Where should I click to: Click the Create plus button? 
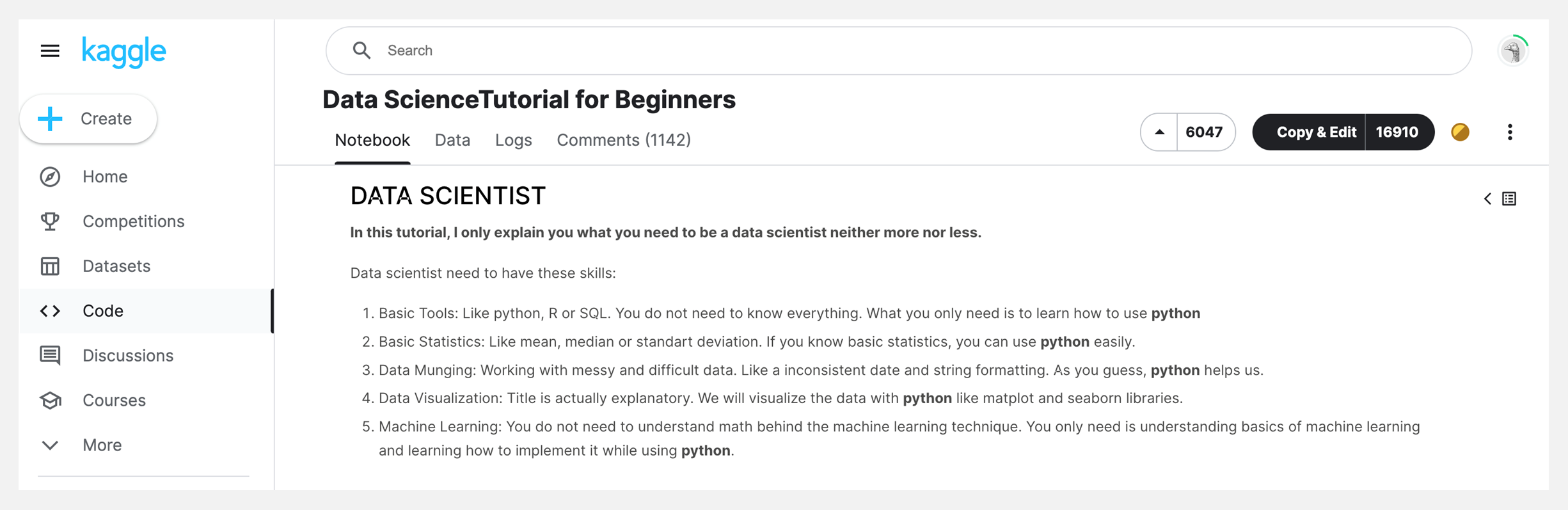(88, 119)
